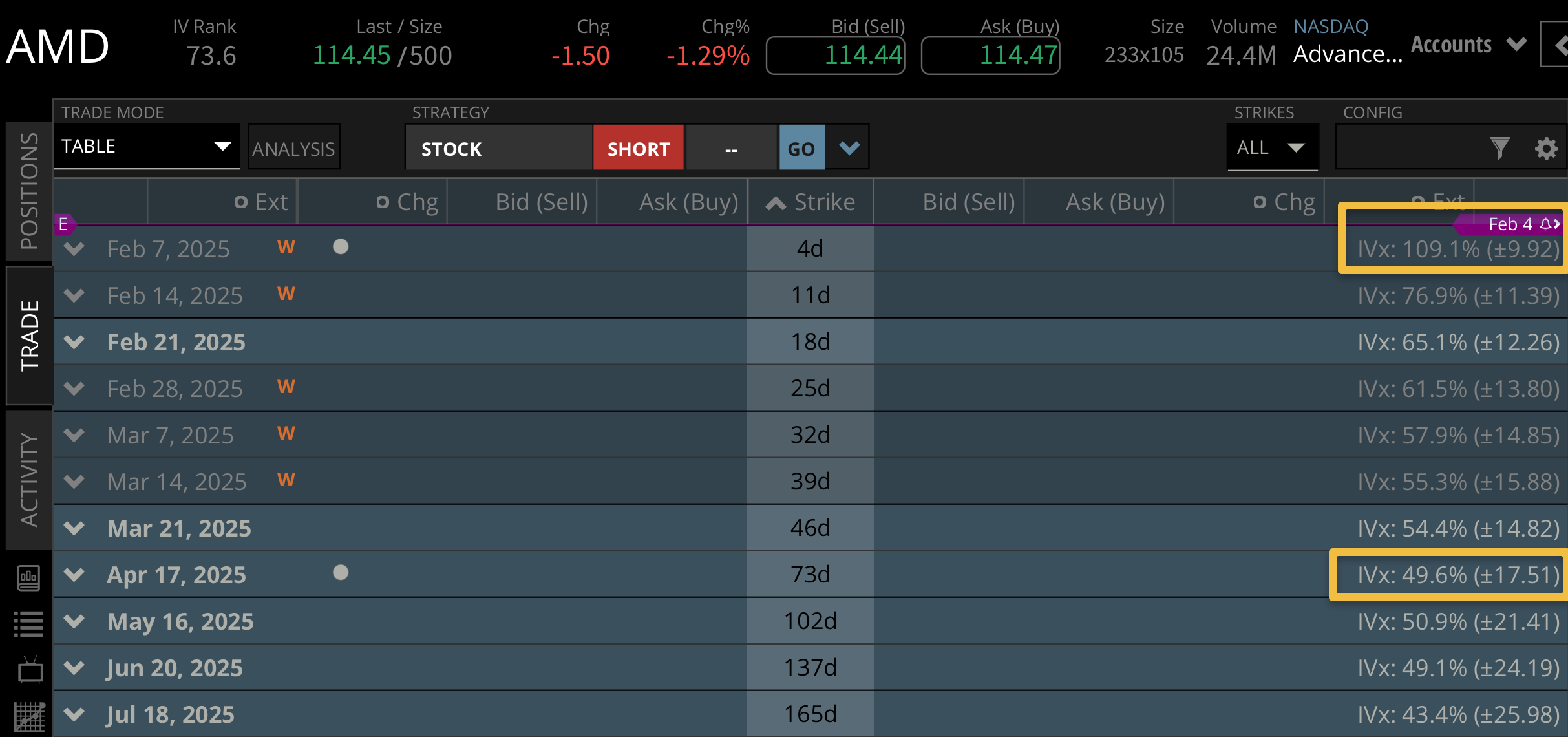The height and width of the screenshot is (737, 1568).
Task: Open the TABLE trade mode dropdown
Action: point(147,146)
